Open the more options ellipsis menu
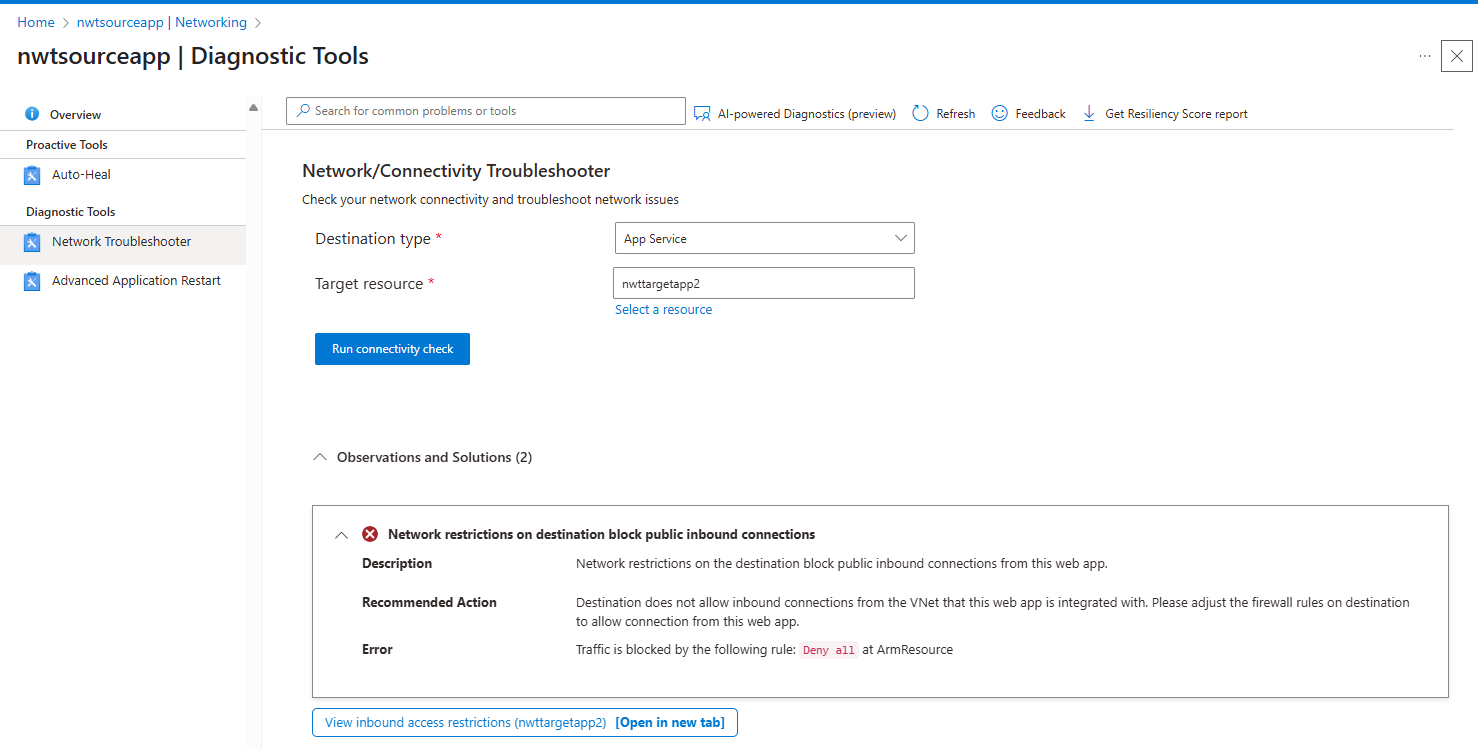 point(1425,57)
